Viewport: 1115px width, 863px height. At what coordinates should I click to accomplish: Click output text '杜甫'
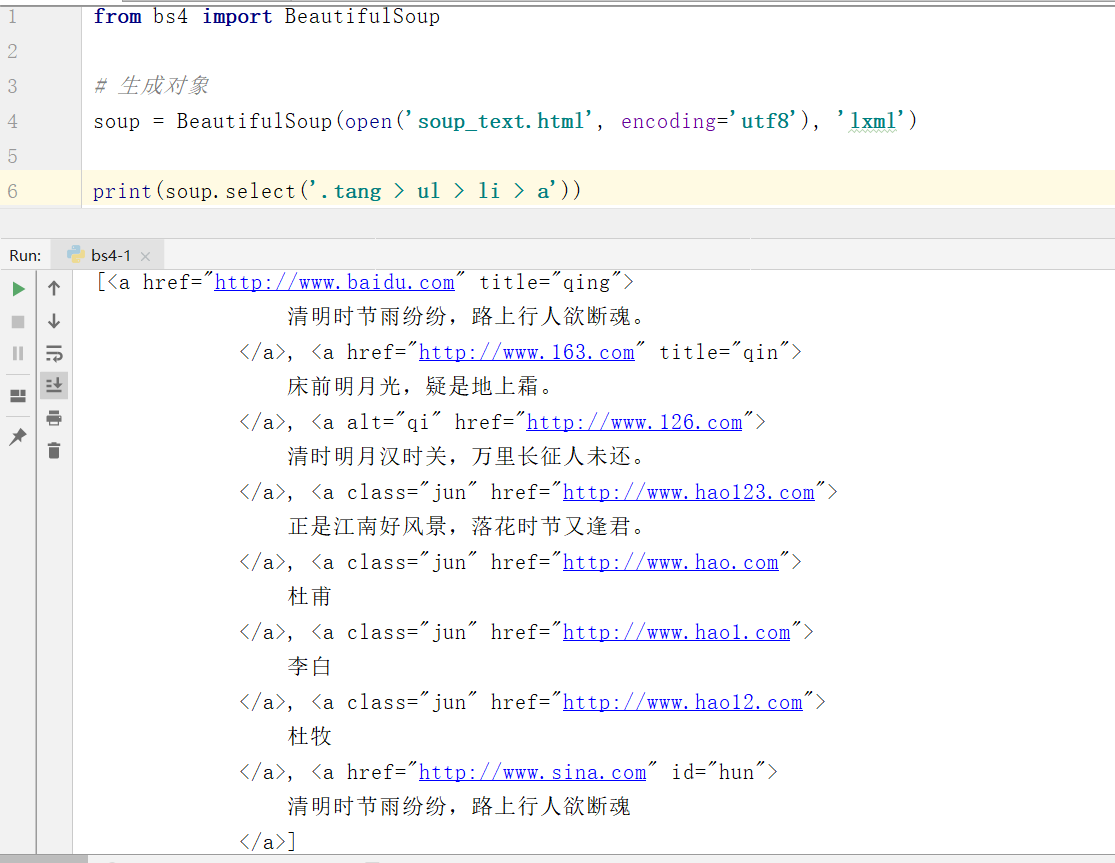coord(309,596)
